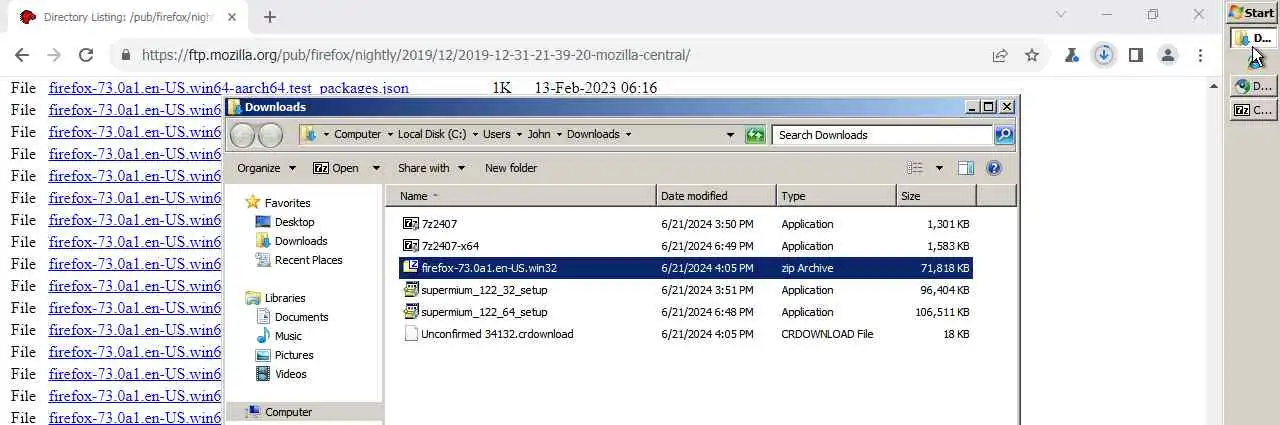
Task: Click New folder in the toolbar
Action: (x=511, y=168)
